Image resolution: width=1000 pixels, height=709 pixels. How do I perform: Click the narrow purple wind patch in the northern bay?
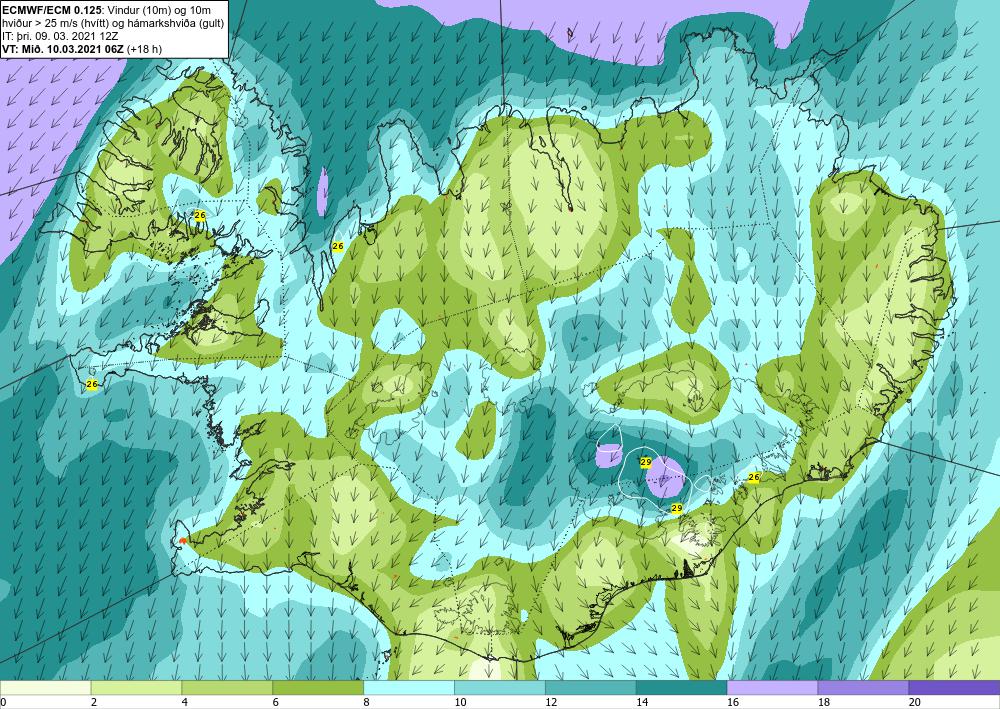(323, 190)
